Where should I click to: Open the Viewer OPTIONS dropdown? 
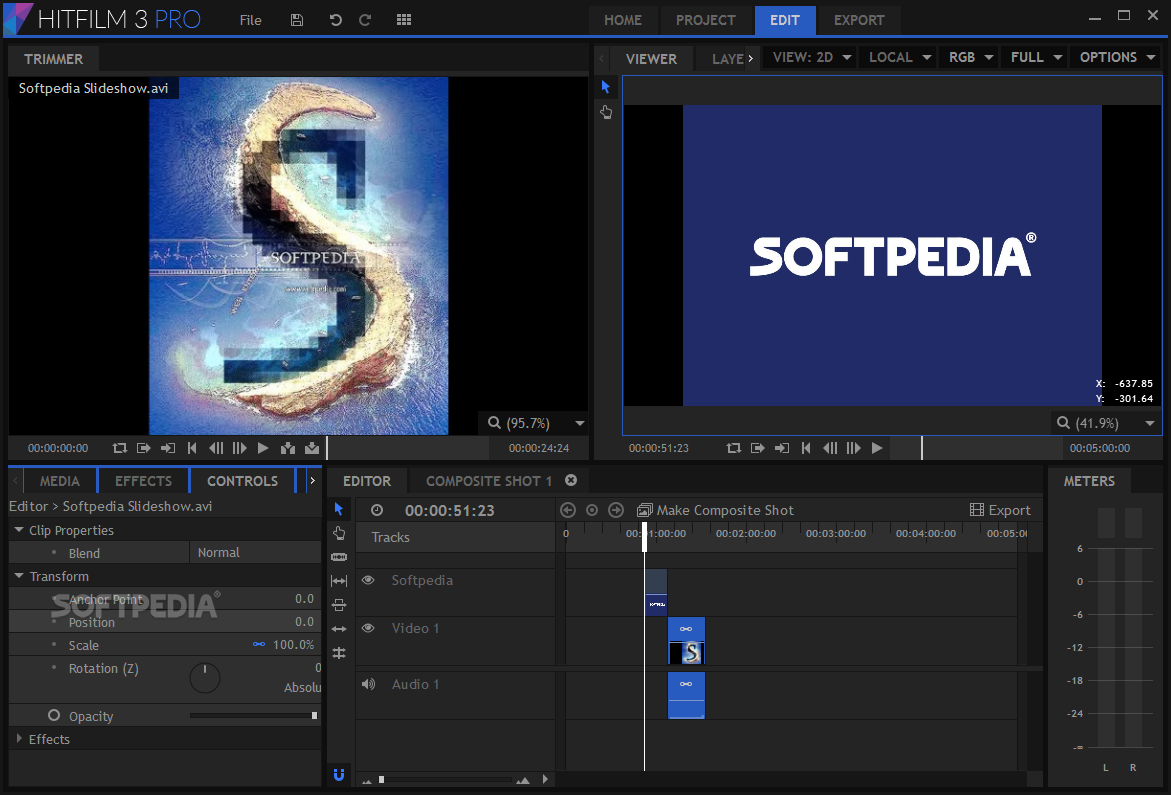coord(1117,57)
